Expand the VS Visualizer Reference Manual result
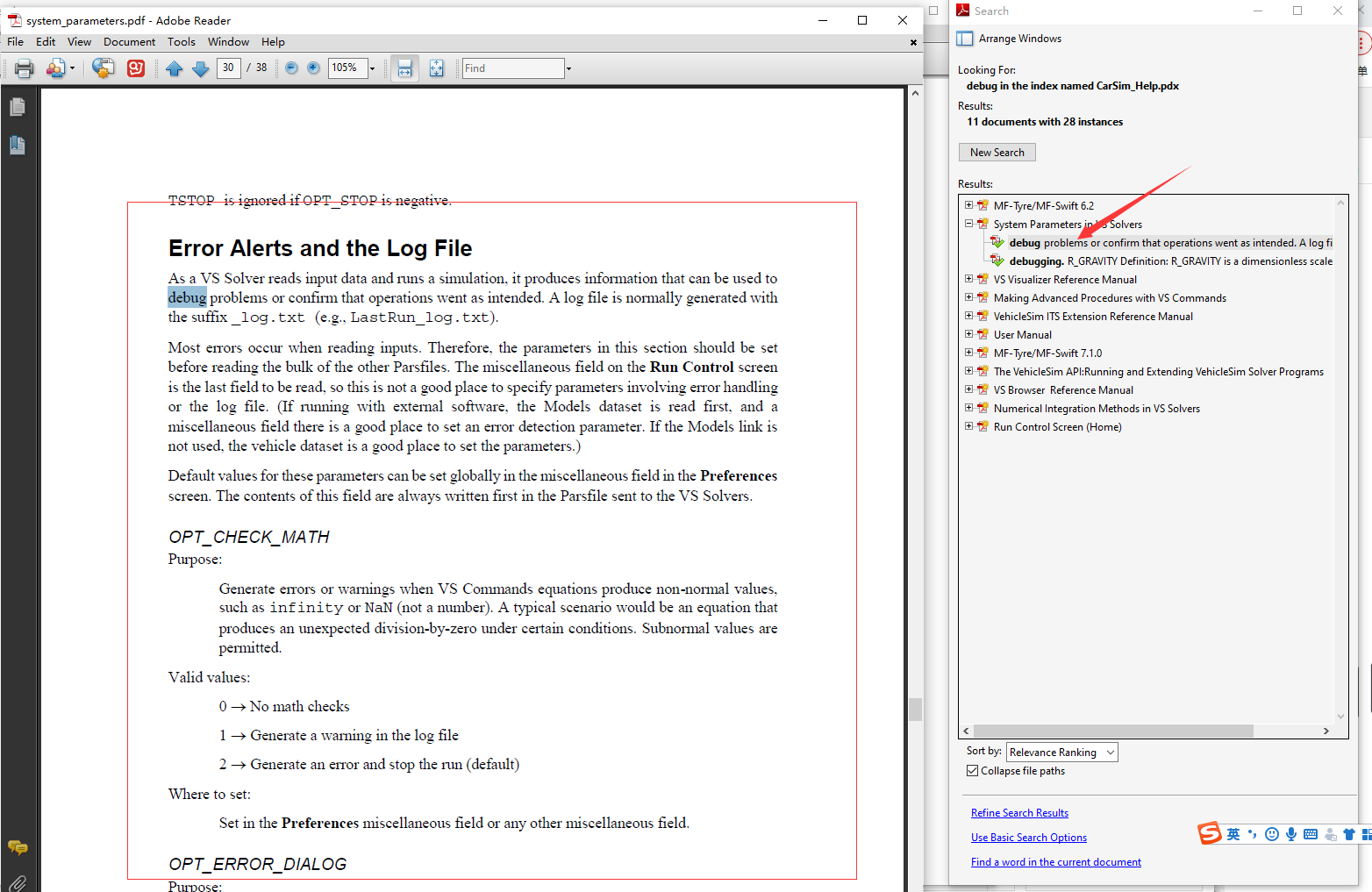The width and height of the screenshot is (1372, 892). click(968, 279)
